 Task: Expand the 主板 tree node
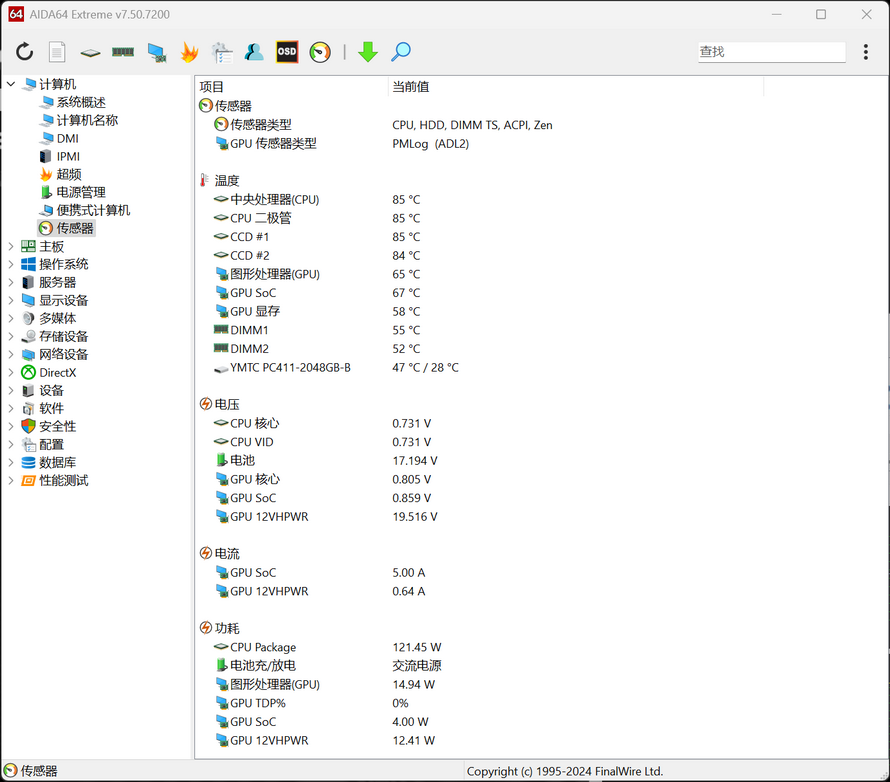point(11,247)
